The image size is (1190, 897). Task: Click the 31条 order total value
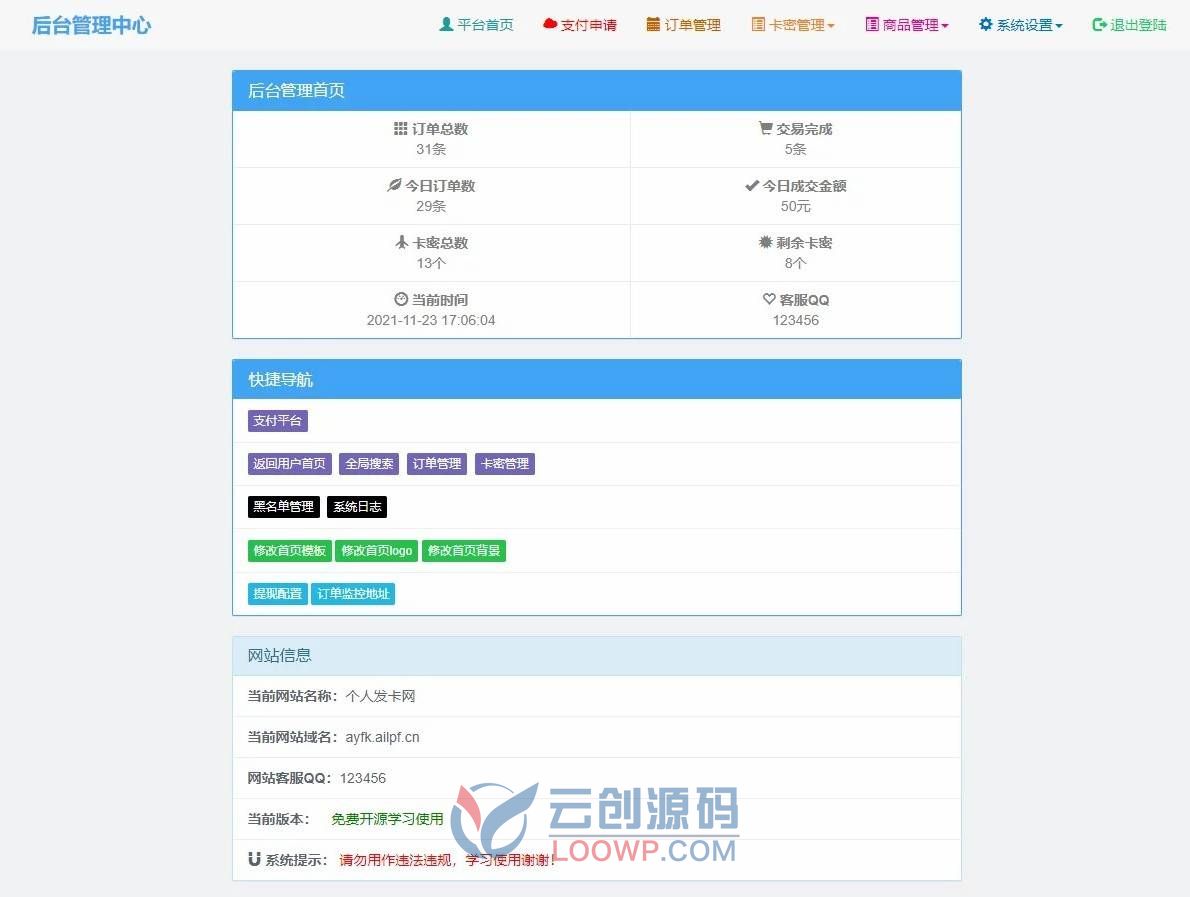431,150
